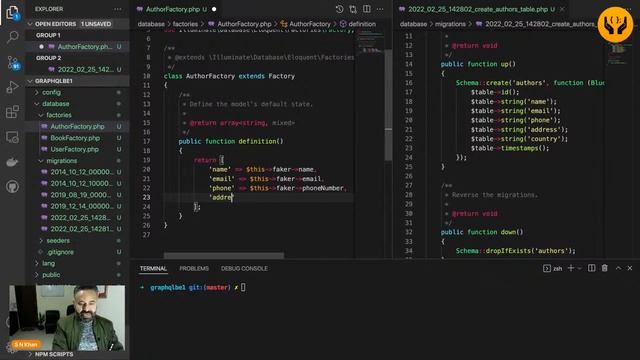Open 2022_02_25_142... file in Group 2
The width and height of the screenshot is (640, 360).
(78, 69)
